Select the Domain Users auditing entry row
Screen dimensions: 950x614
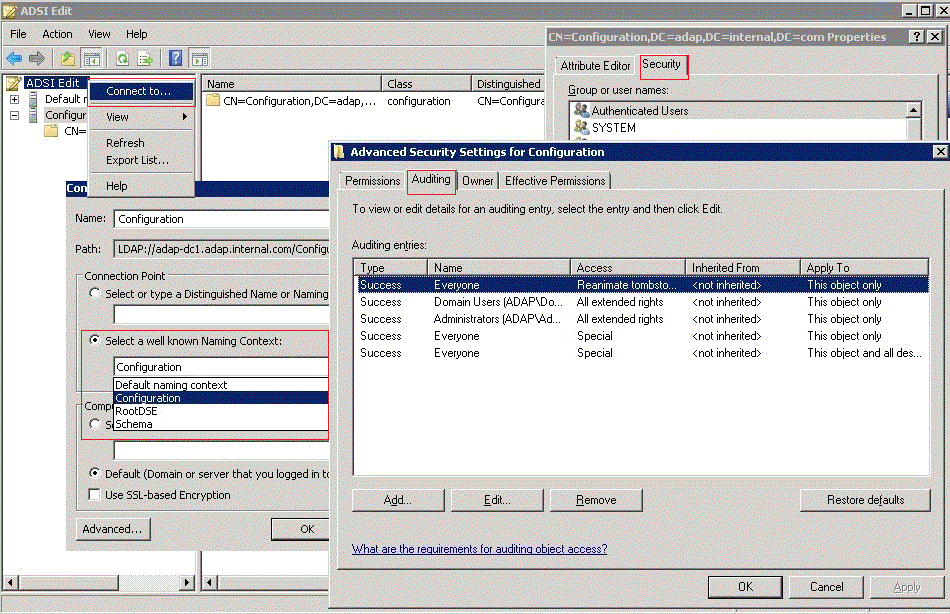pos(643,302)
